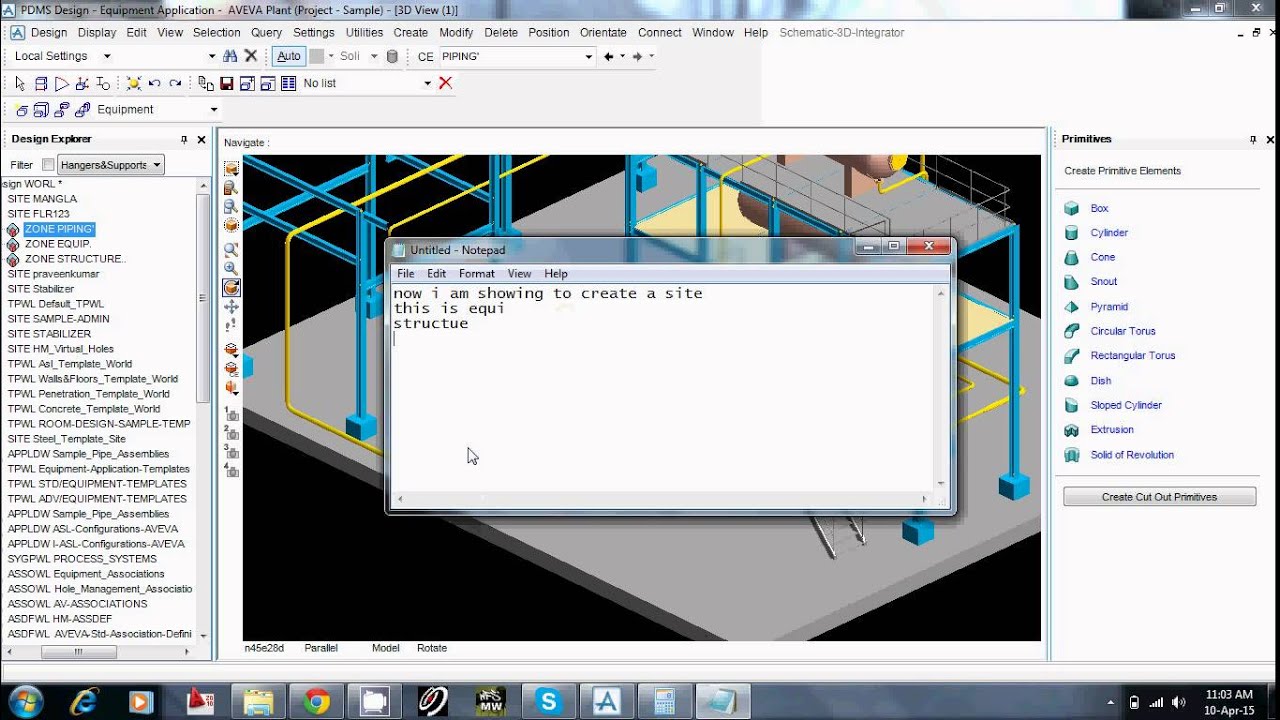
Task: Click the black X beside binoculars
Action: pyautogui.click(x=251, y=56)
